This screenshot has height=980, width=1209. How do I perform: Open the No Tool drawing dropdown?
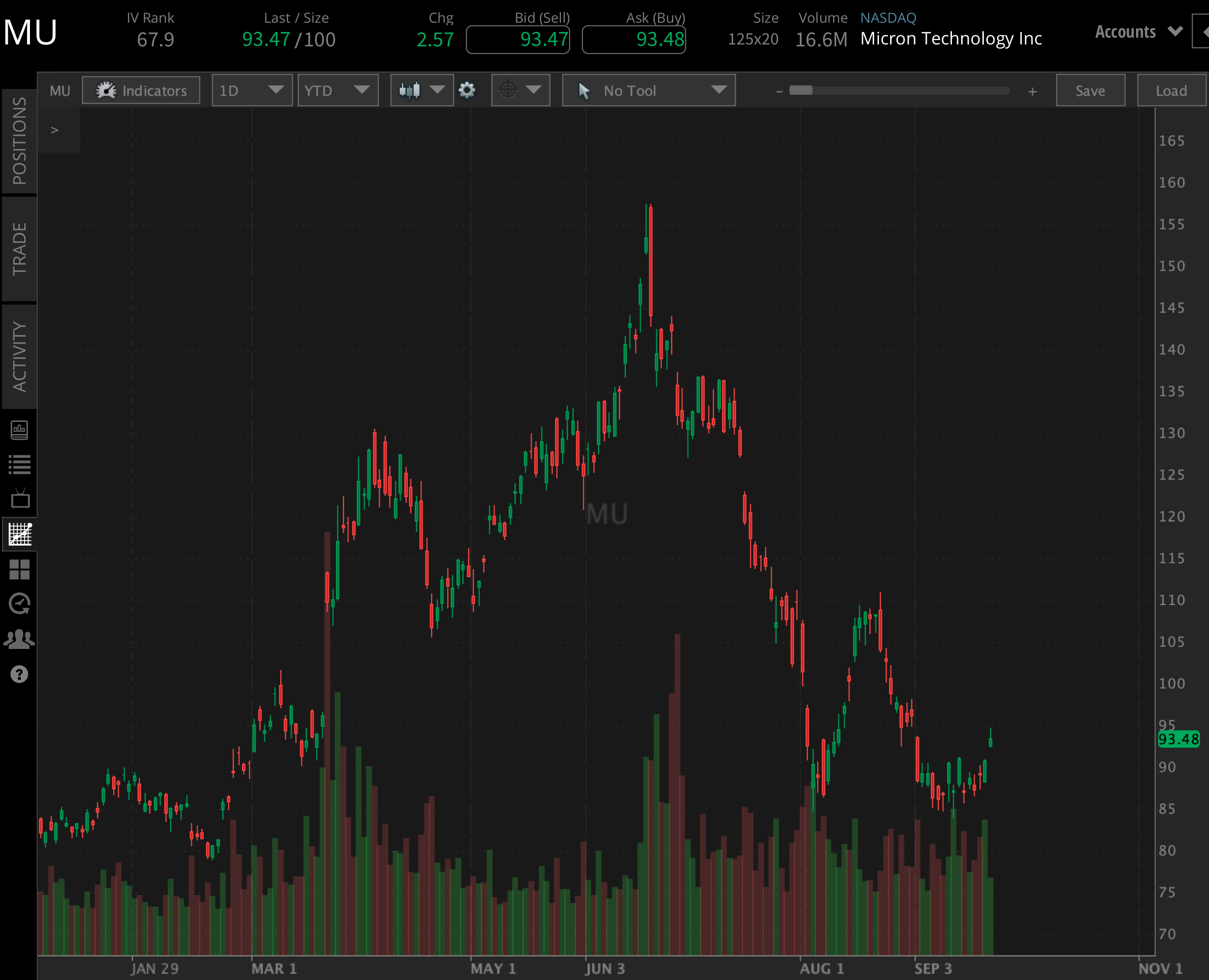click(648, 90)
